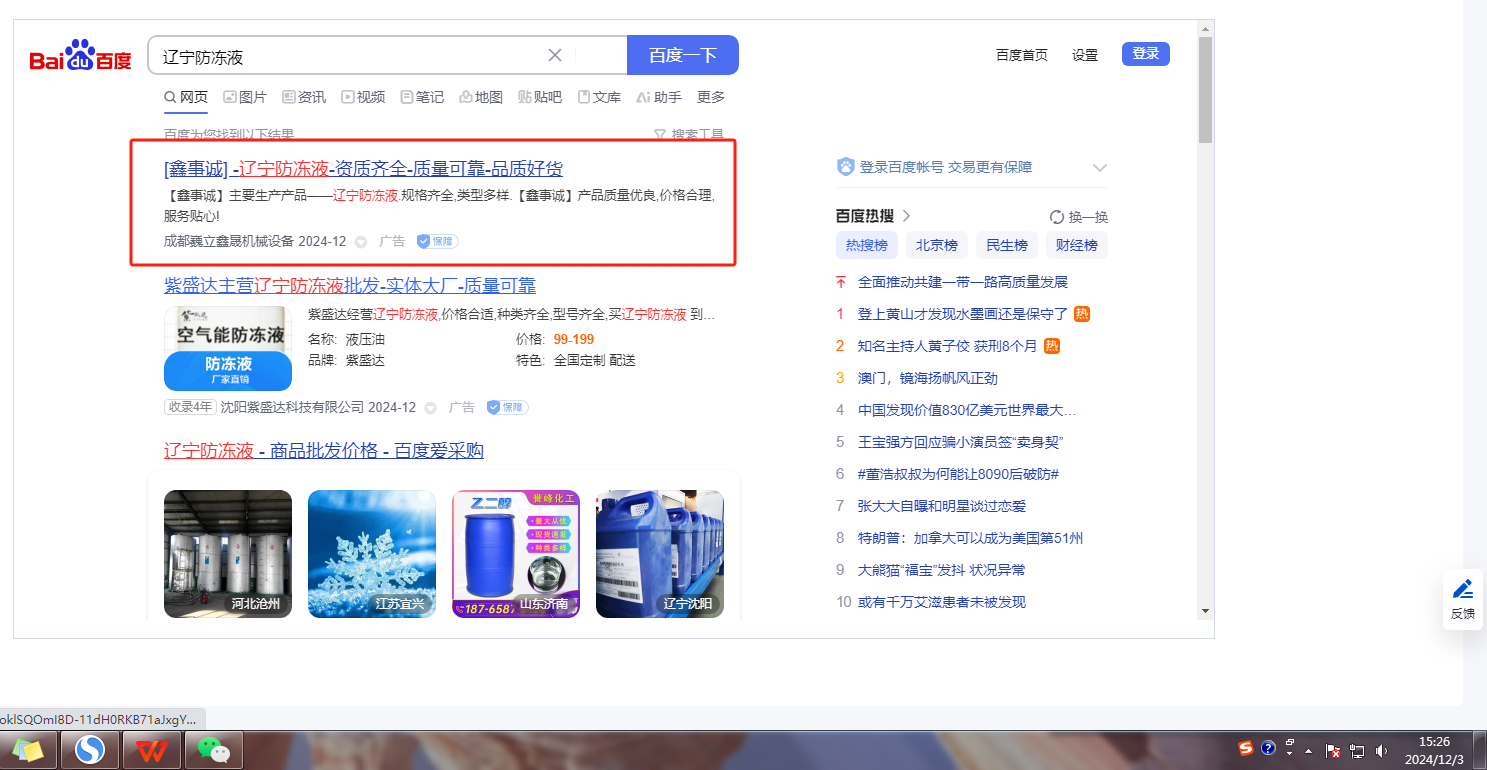The width and height of the screenshot is (1487, 770).
Task: Open 大熊猫“福宝”发抖 状况异常 topic
Action: (941, 570)
